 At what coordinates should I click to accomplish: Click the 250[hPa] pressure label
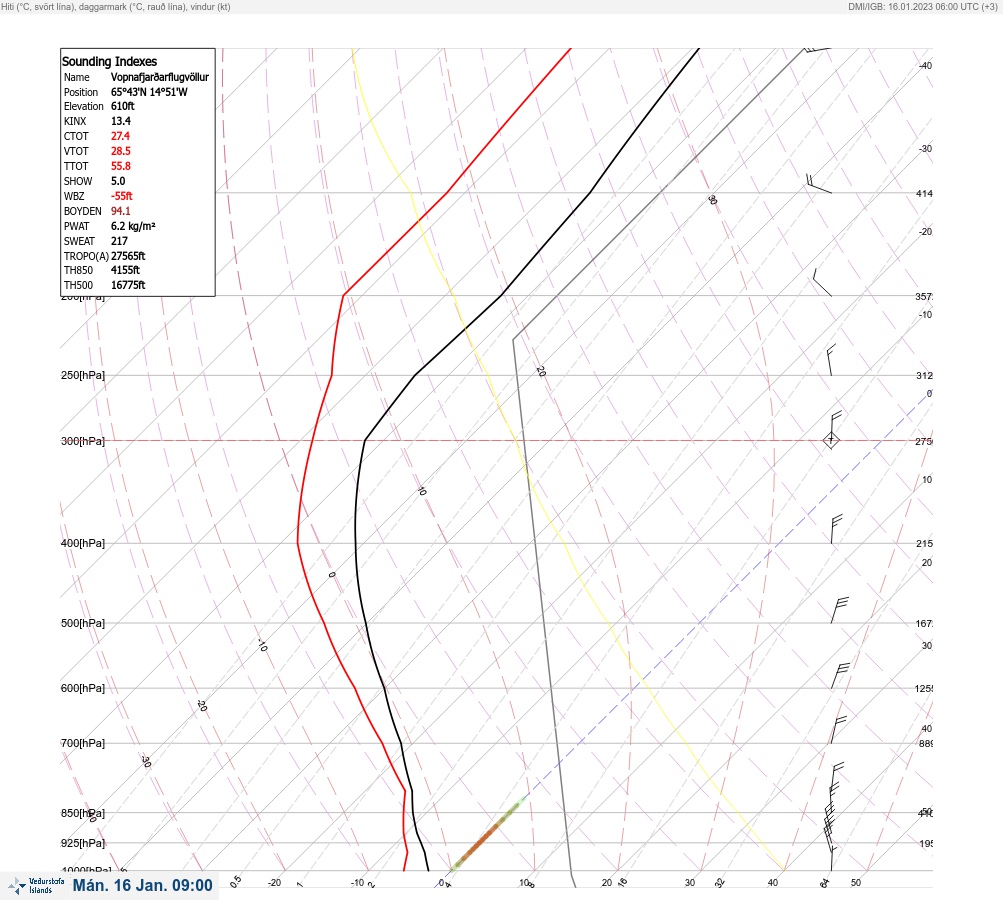click(x=83, y=375)
